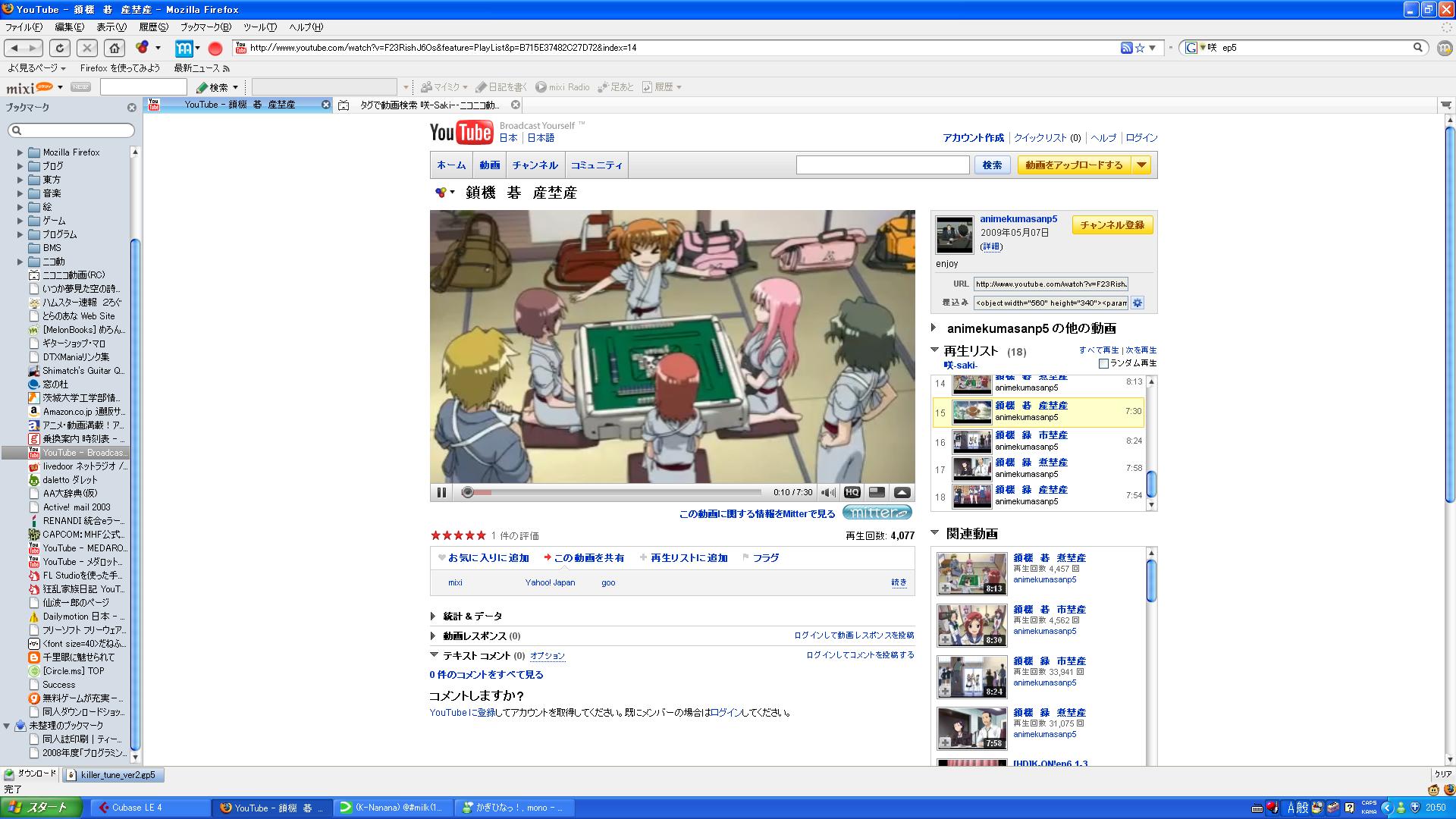Toggle HQ video quality
This screenshot has height=819, width=1456.
tap(852, 492)
